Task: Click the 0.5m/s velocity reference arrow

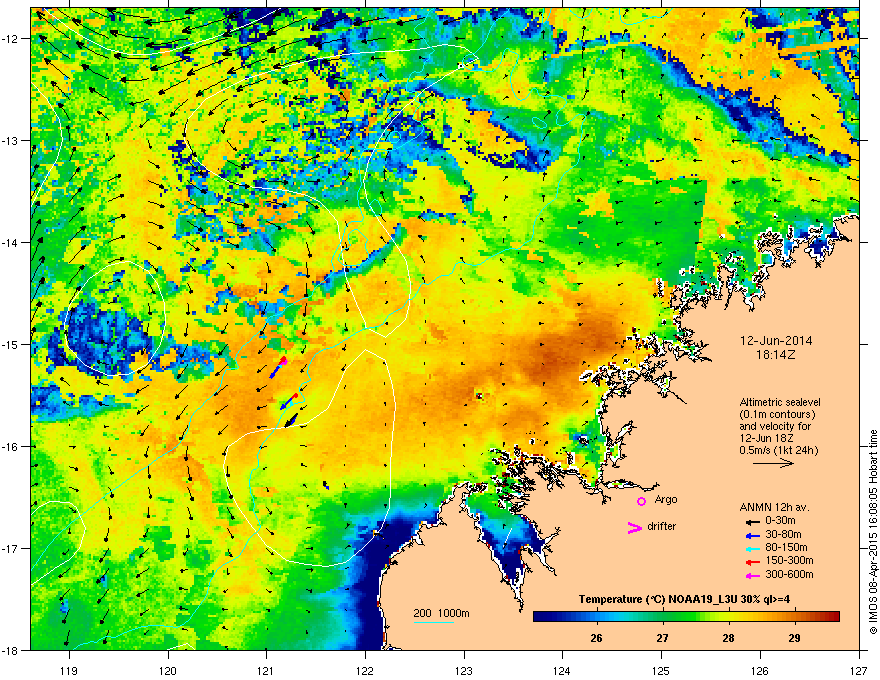Action: point(773,463)
